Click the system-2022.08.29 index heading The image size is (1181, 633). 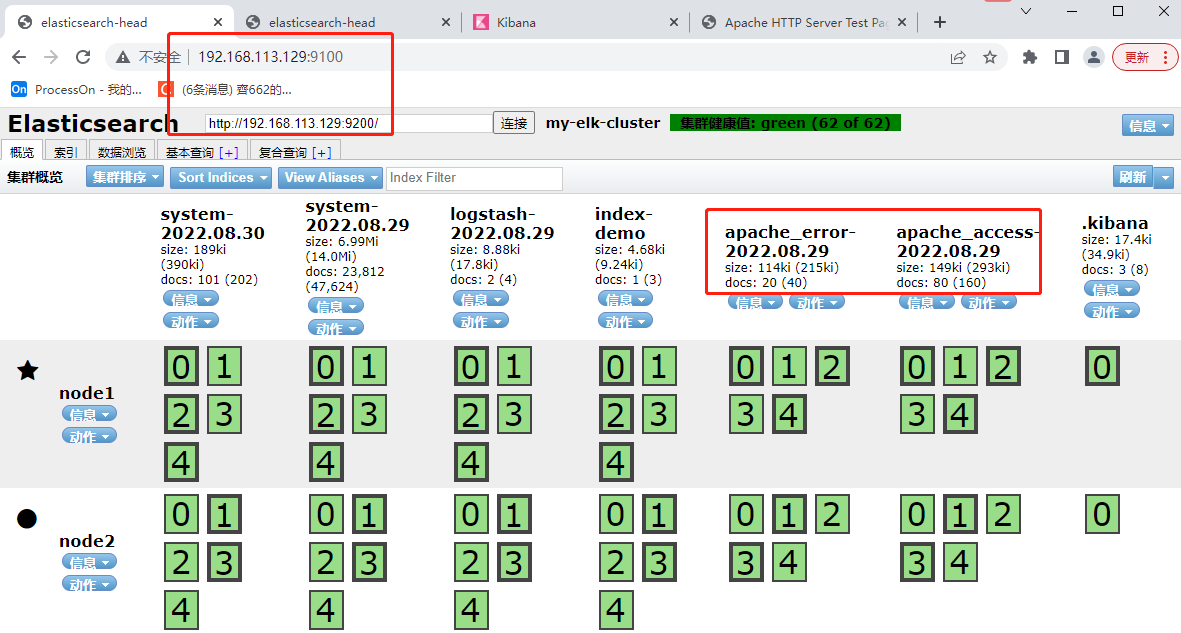coord(357,216)
